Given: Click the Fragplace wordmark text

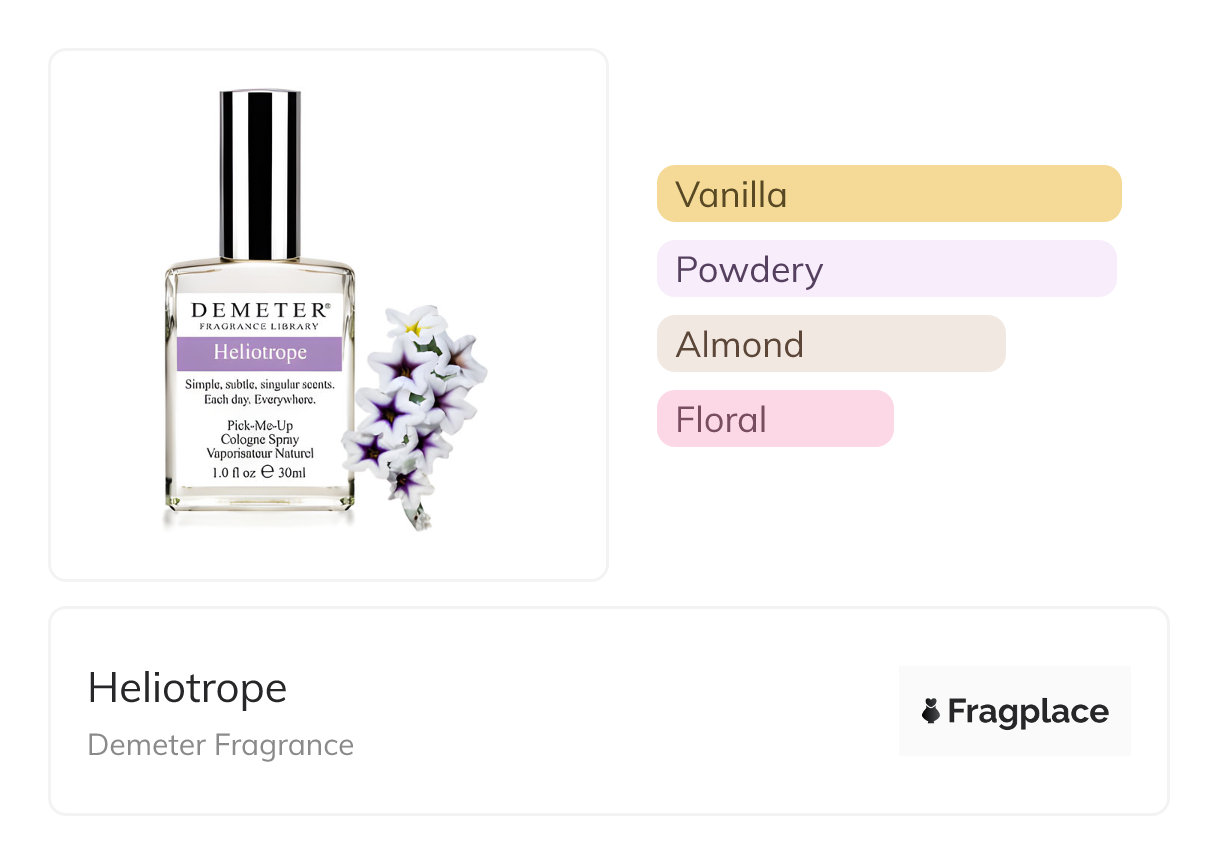Looking at the screenshot, I should coord(1028,711).
